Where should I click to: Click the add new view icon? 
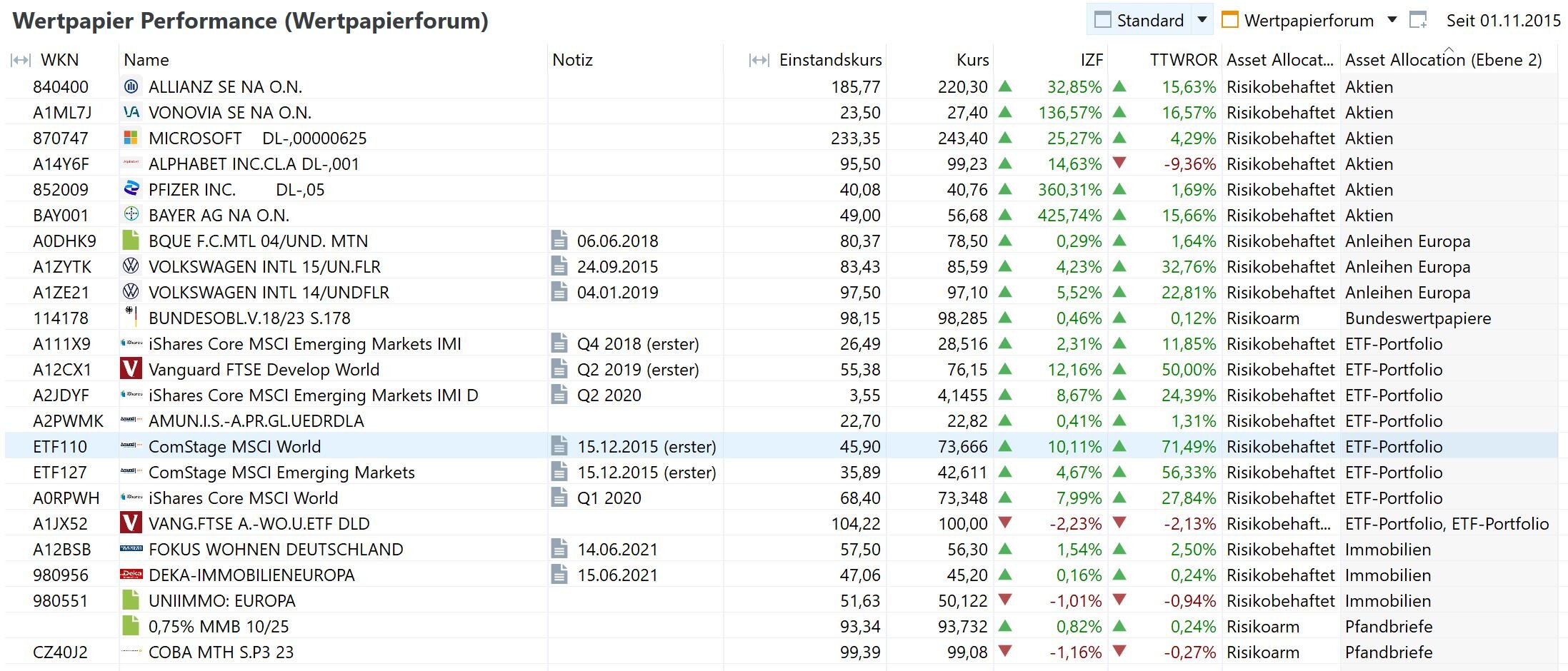pyautogui.click(x=1418, y=21)
